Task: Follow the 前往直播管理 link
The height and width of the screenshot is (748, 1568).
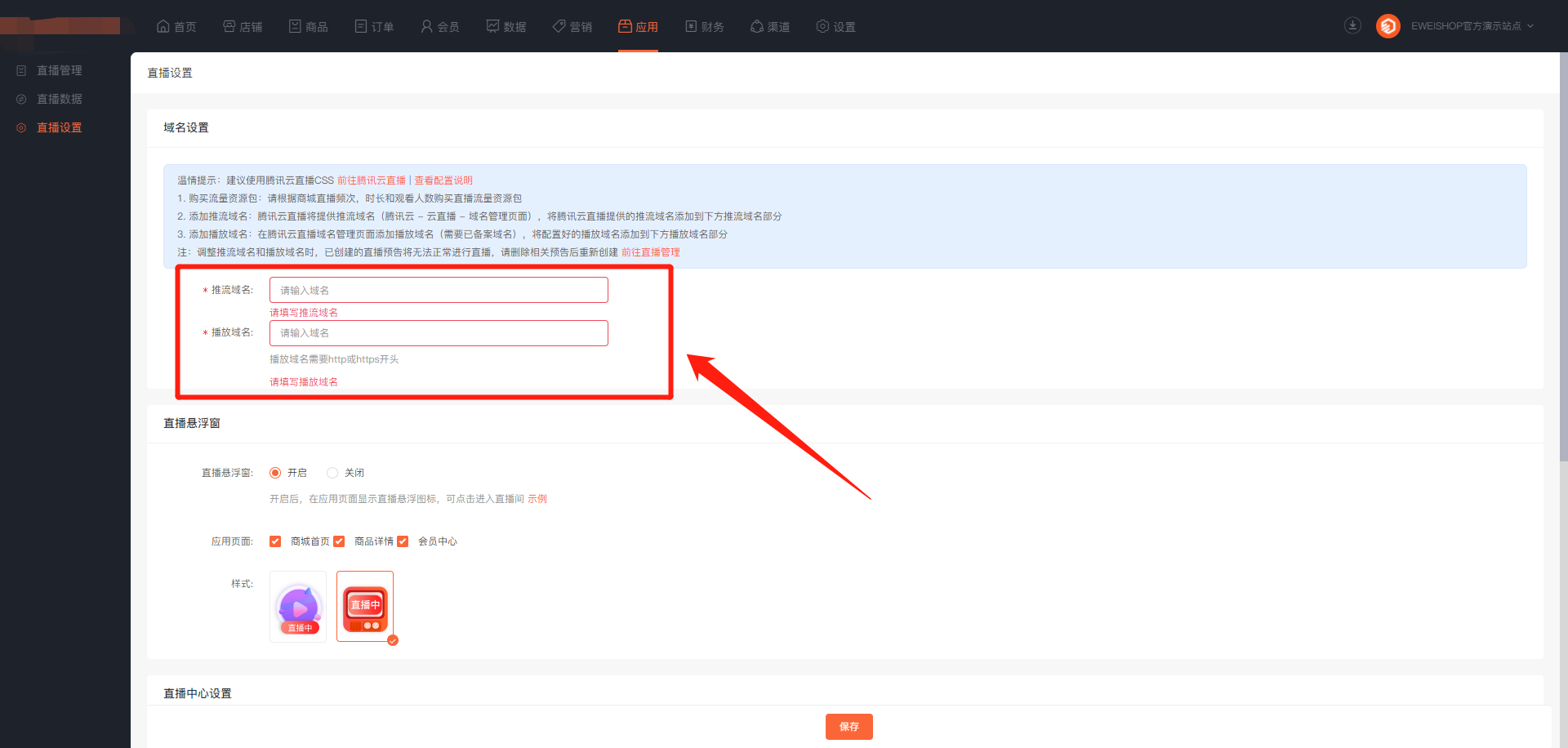Action: tap(651, 252)
